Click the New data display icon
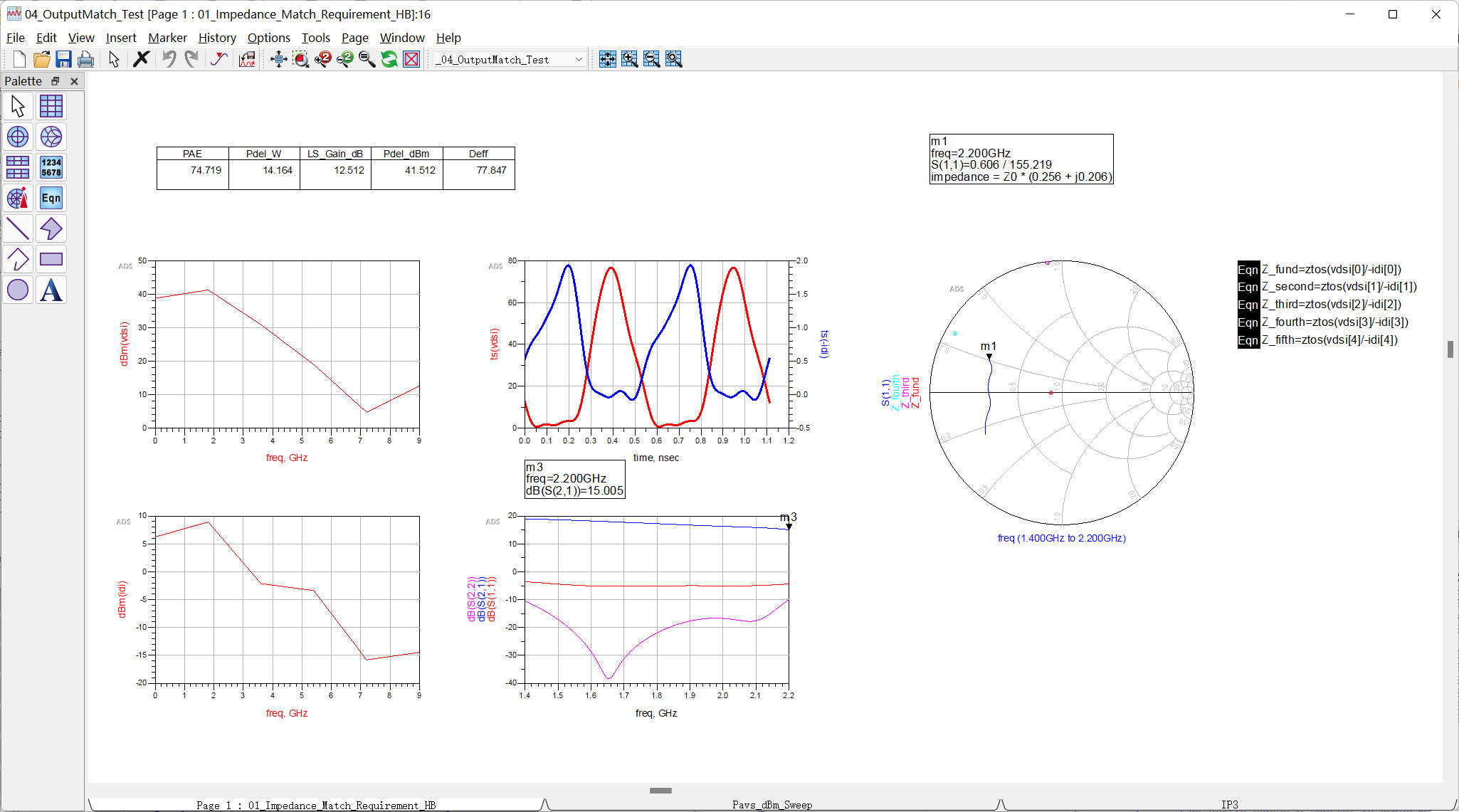The height and width of the screenshot is (812, 1459). [x=19, y=59]
